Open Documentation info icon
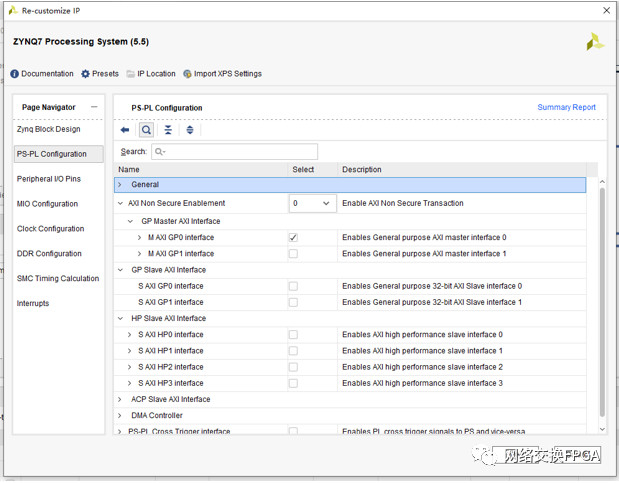Screen dimensions: 619x483 point(15,74)
